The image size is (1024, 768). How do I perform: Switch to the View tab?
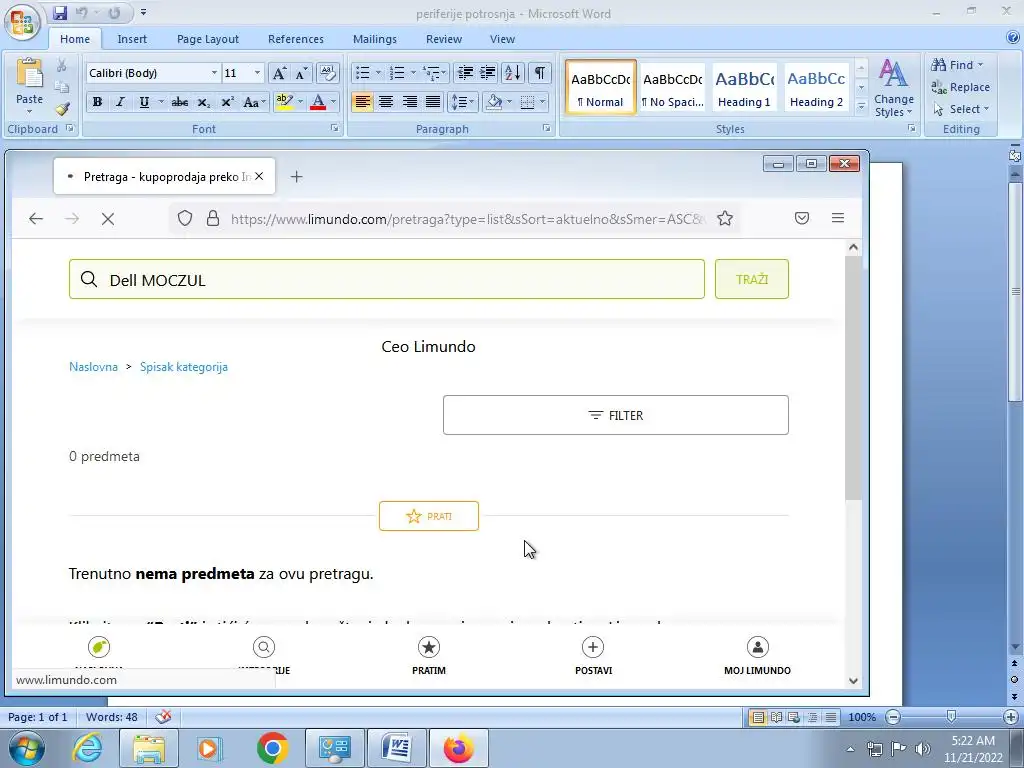[502, 39]
